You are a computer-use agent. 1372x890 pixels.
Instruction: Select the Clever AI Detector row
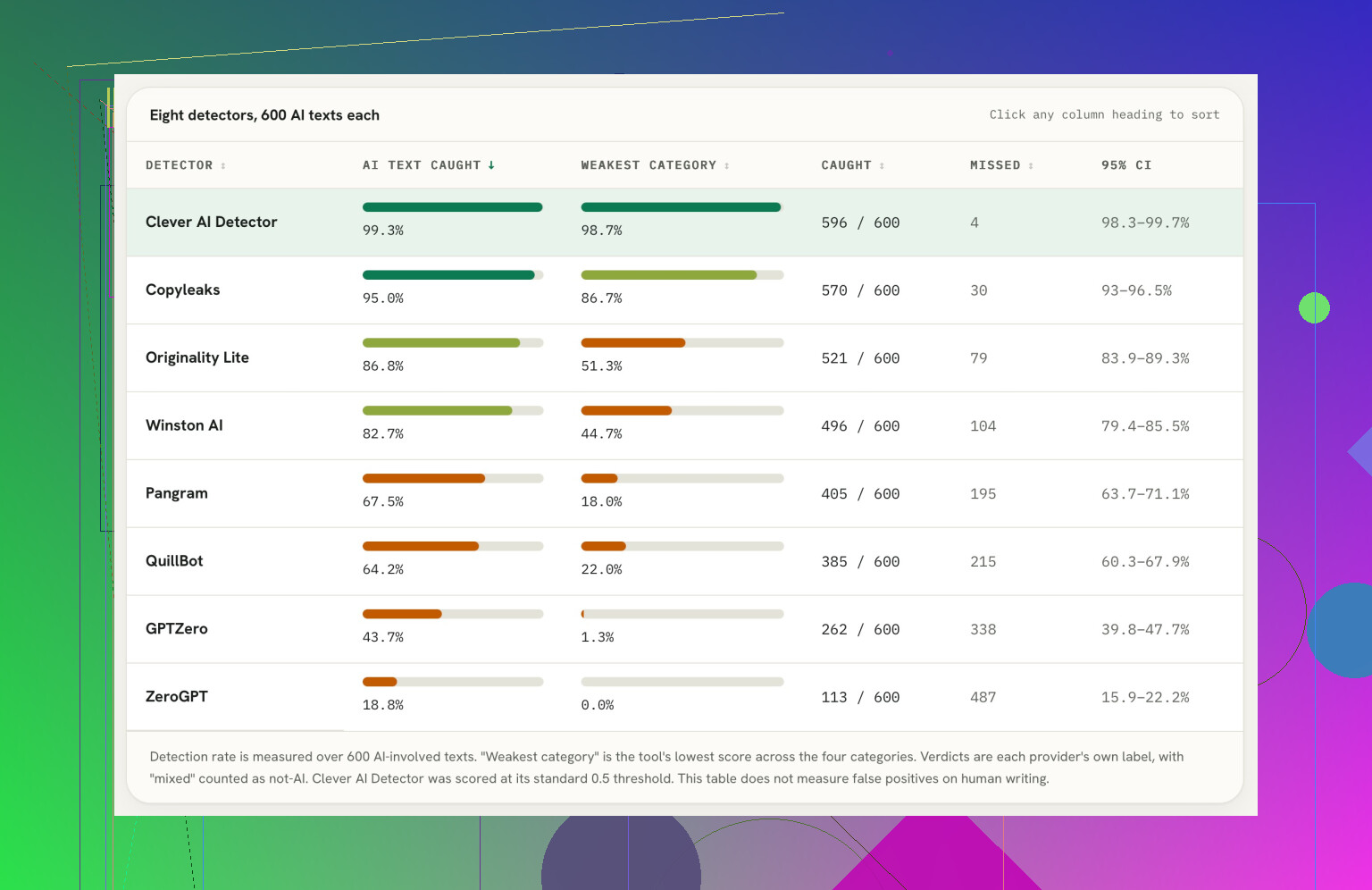[x=684, y=222]
